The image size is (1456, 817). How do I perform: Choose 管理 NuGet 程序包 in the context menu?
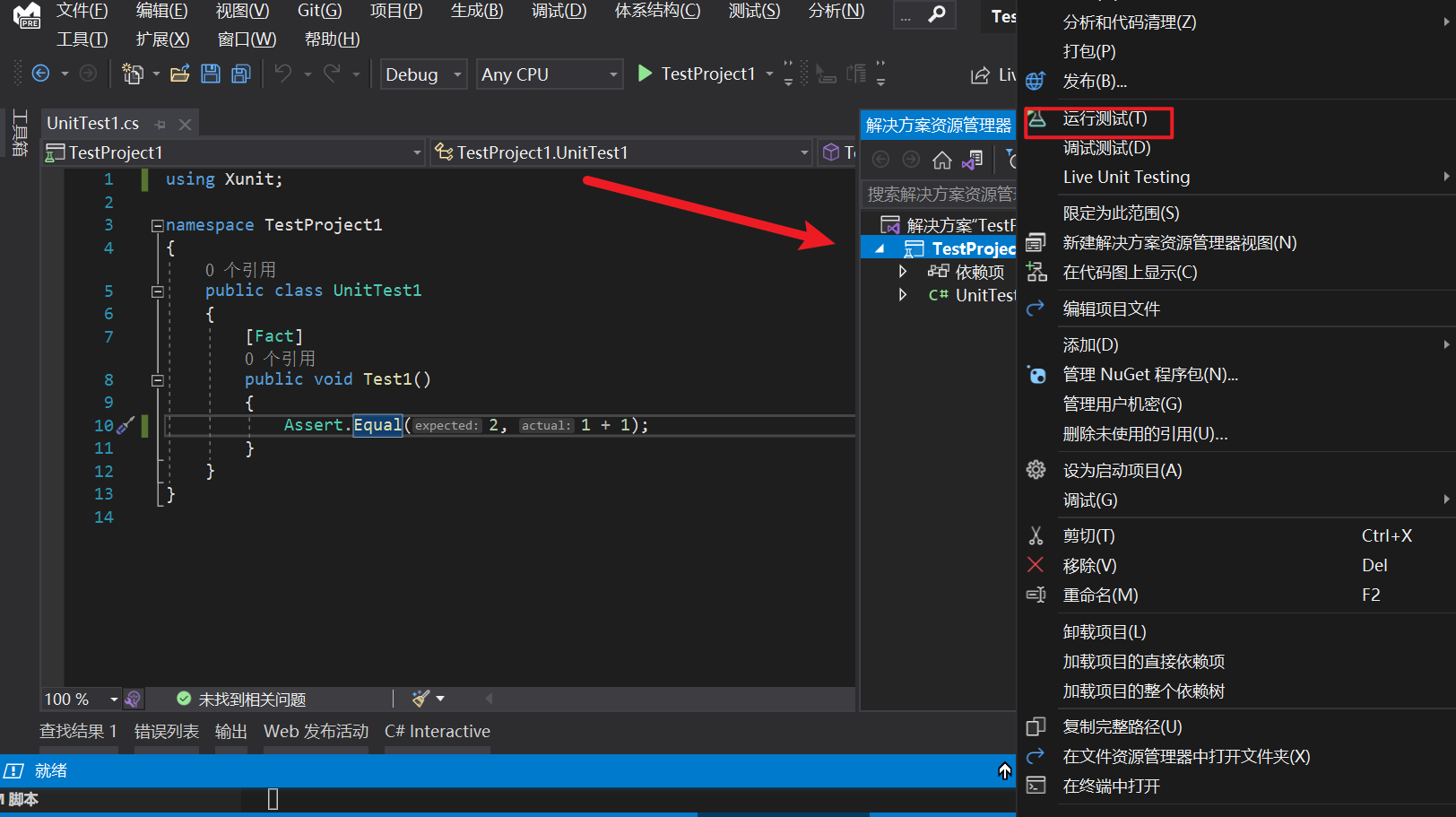(x=1149, y=375)
